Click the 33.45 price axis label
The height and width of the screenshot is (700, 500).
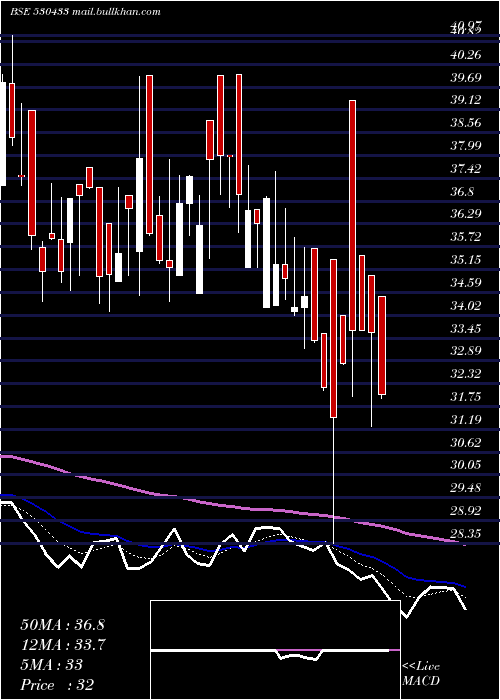tap(466, 329)
